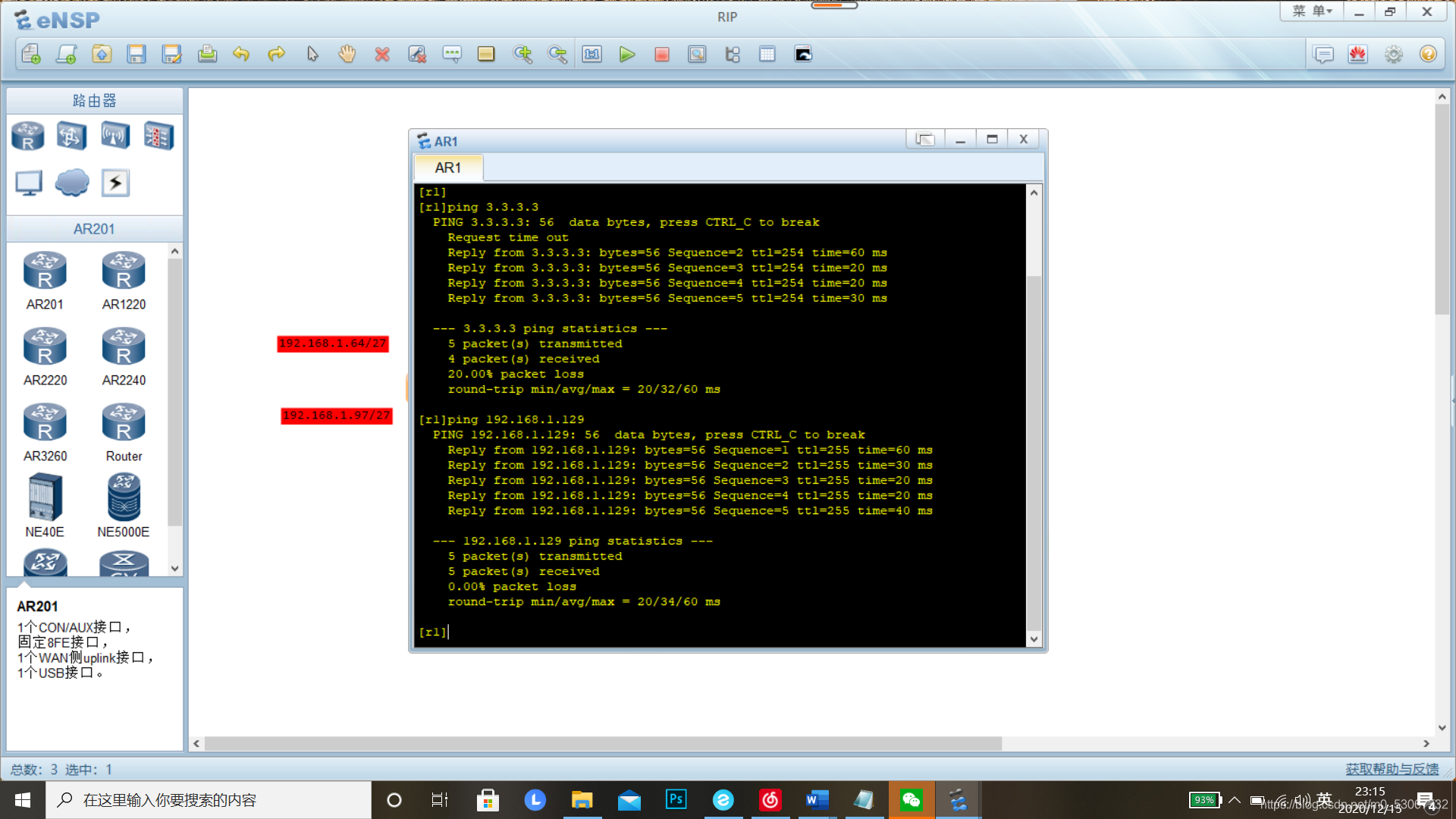
Task: Click the 192.168.1.64/27 network label
Action: 333,343
